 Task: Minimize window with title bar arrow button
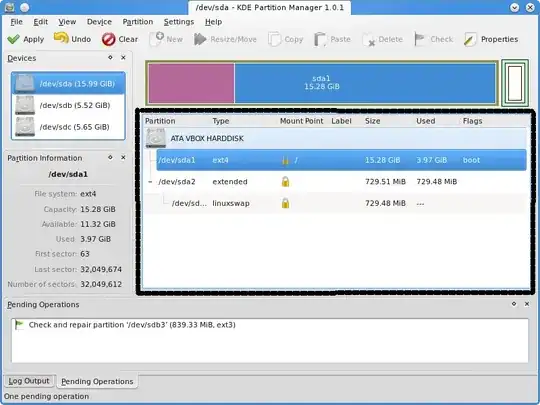(x=515, y=7)
